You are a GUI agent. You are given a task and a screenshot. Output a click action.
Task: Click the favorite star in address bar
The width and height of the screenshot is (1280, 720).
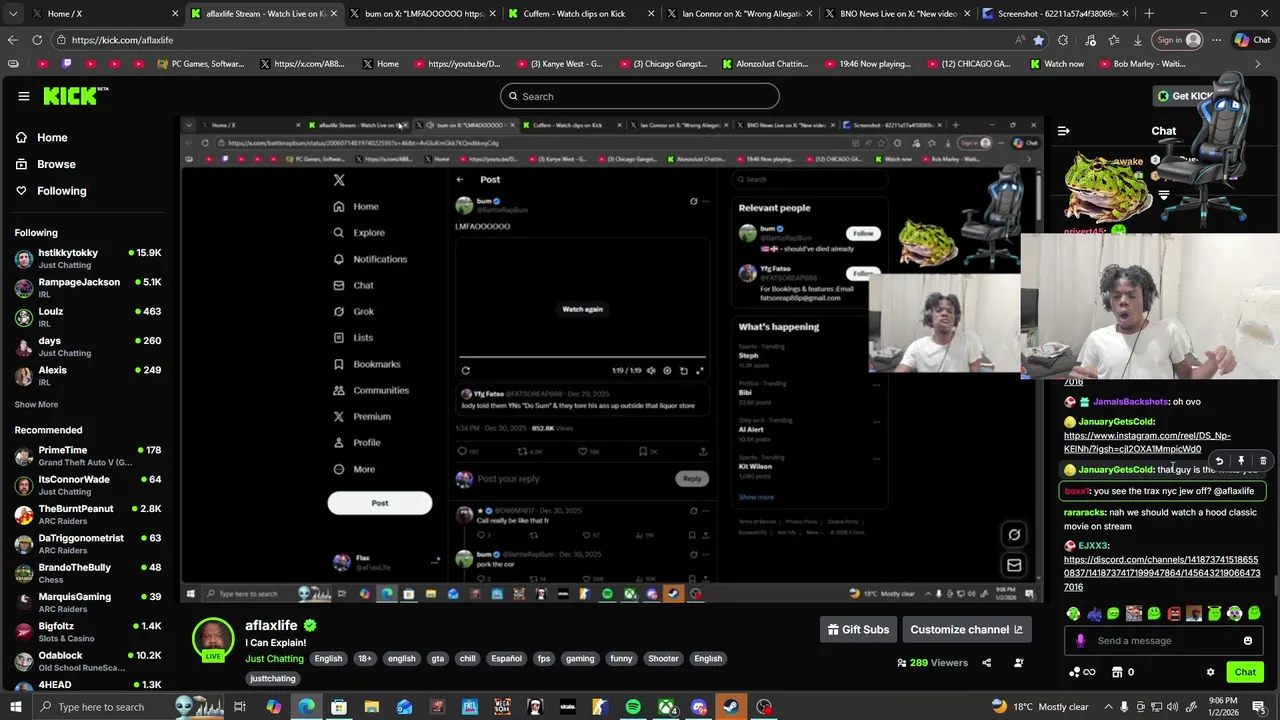(x=1038, y=40)
